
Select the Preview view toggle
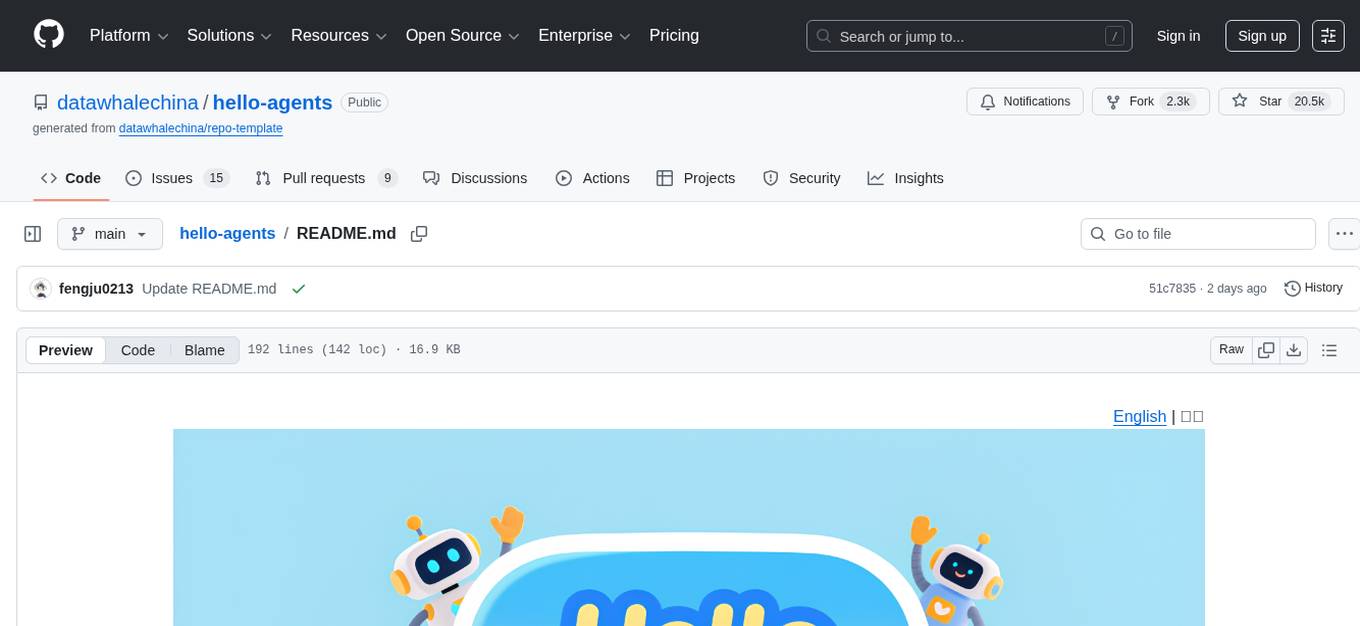click(x=66, y=350)
